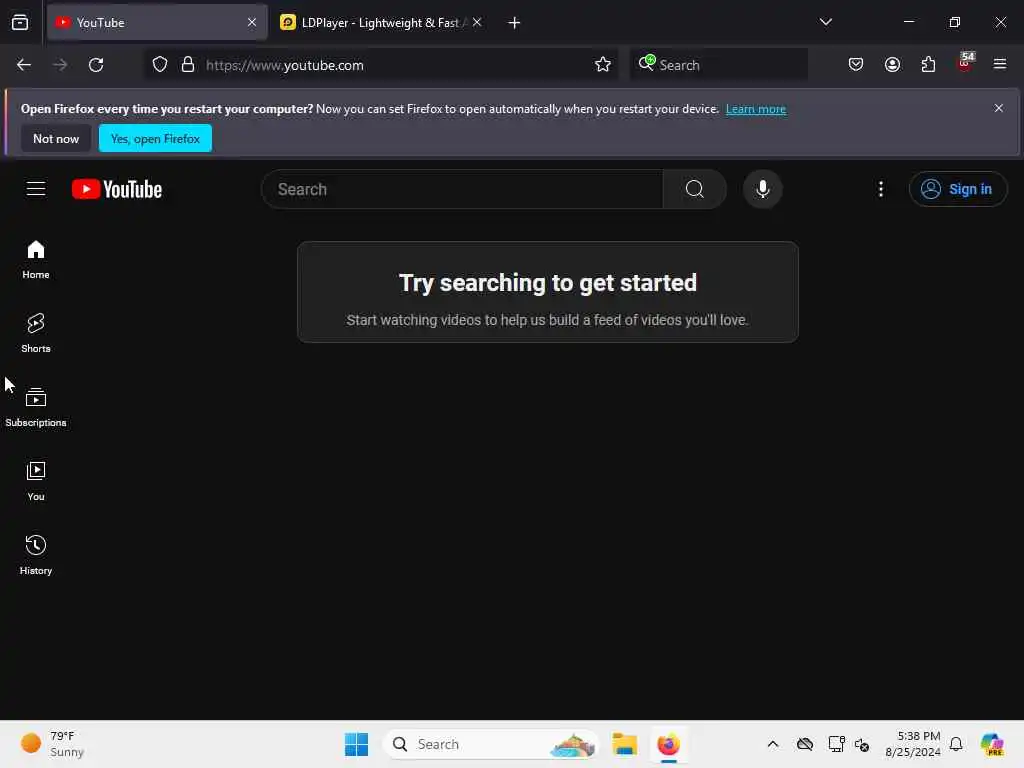
Task: Click Try searching to get started heading
Action: click(547, 283)
